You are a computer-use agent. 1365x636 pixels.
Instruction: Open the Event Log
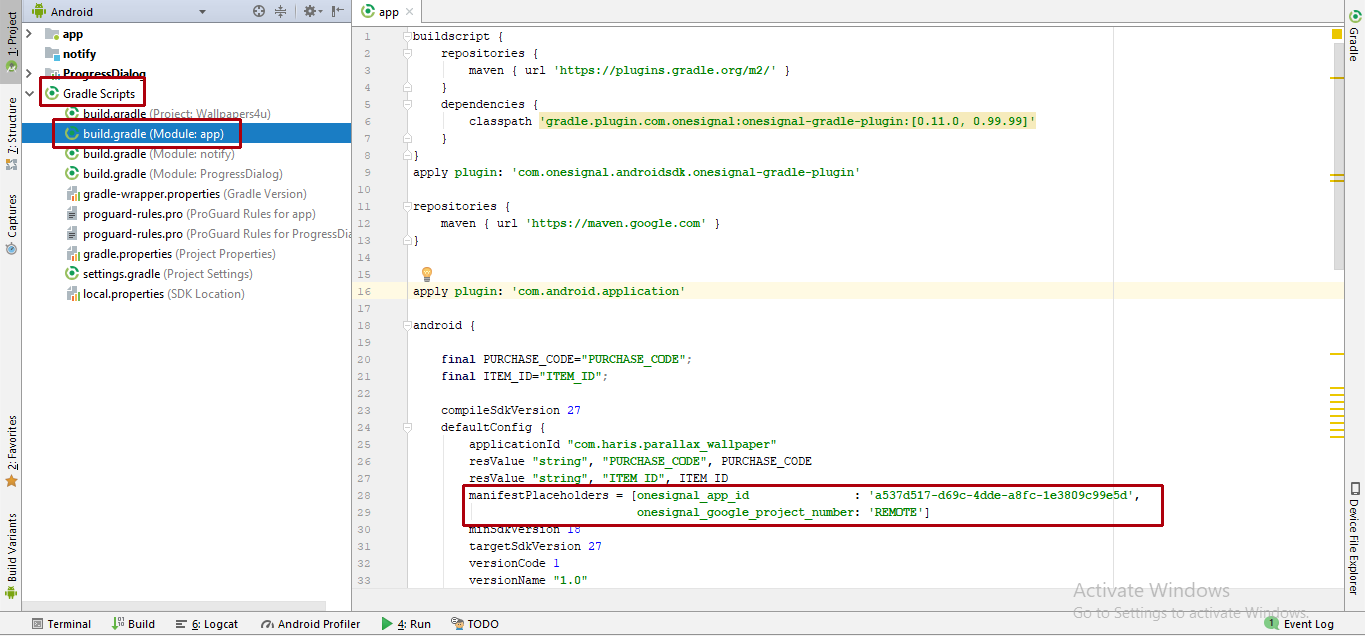click(x=1299, y=624)
